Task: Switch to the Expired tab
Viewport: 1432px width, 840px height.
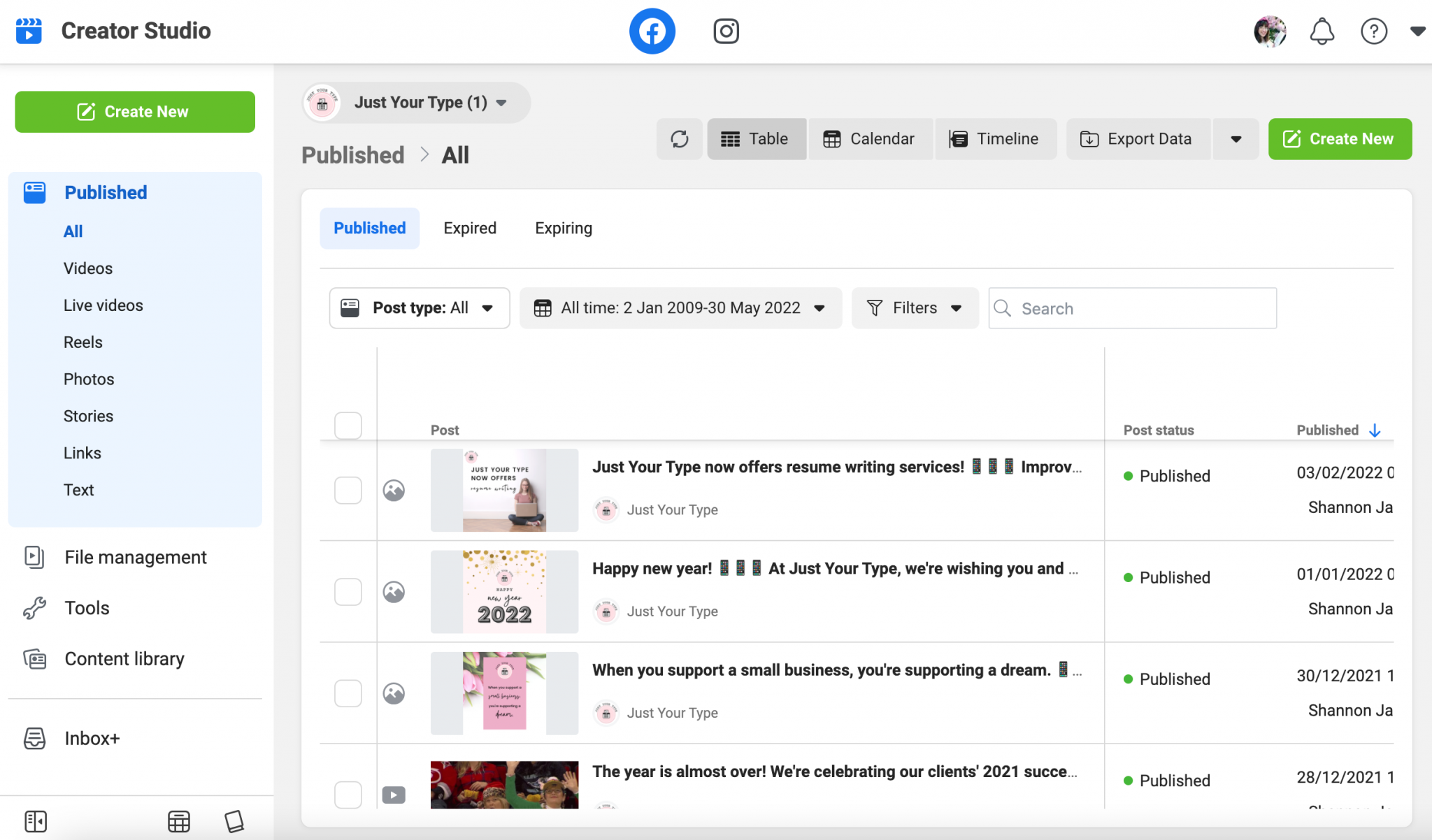Action: [469, 228]
